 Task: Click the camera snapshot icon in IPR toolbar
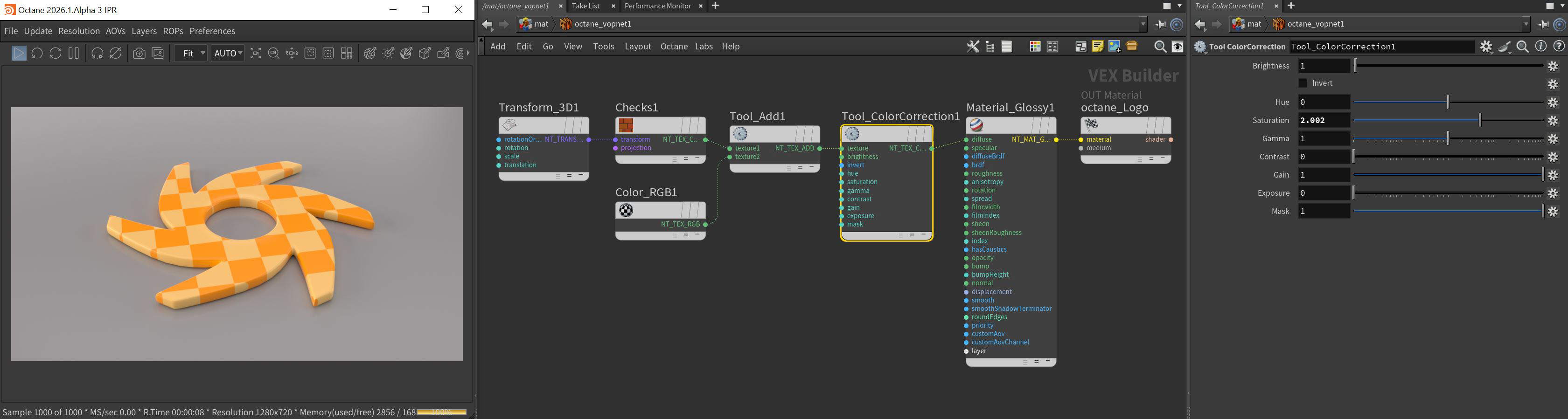pos(139,54)
